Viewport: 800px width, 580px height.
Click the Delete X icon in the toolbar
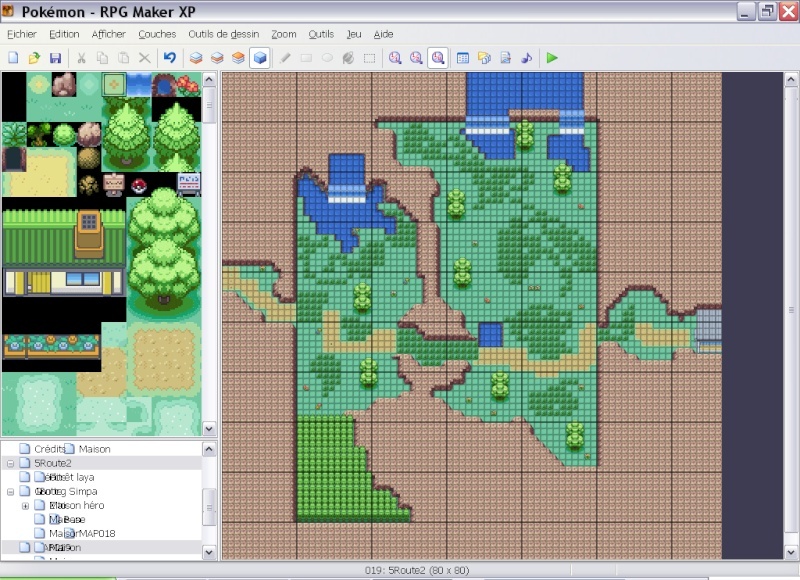coord(145,58)
